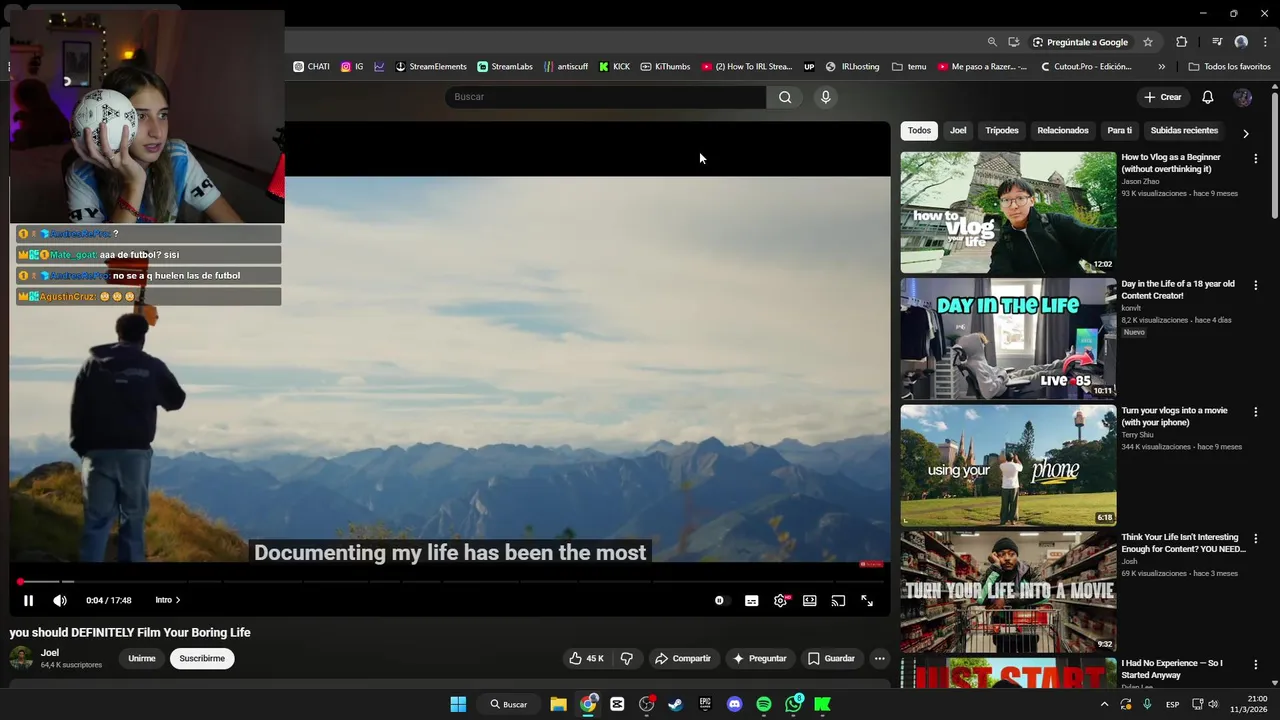Image resolution: width=1280 pixels, height=720 pixels.
Task: Mute the video volume speaker icon
Action: (x=60, y=600)
